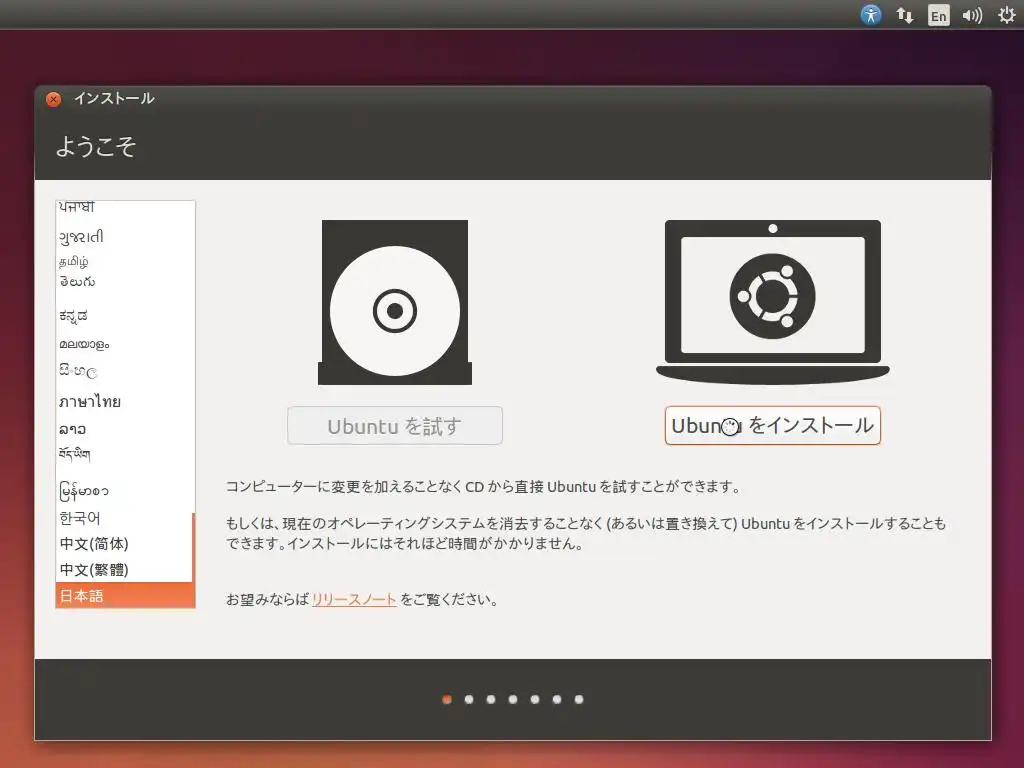Screen dimensions: 1024x768
Task: Click the Ubuntu を試す button
Action: point(394,426)
